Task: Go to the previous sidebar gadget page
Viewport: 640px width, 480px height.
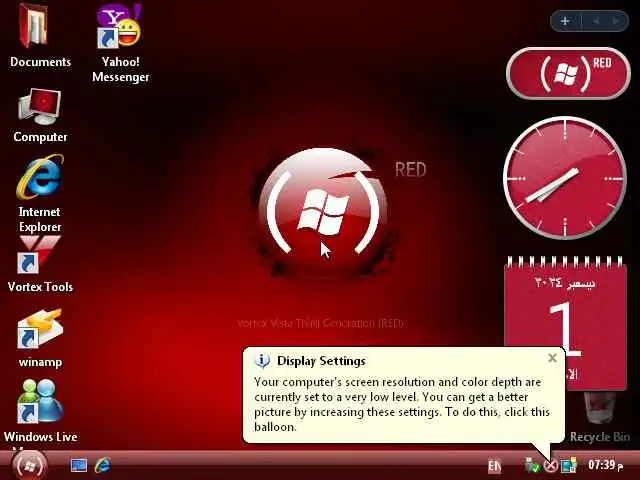Action: tap(596, 21)
